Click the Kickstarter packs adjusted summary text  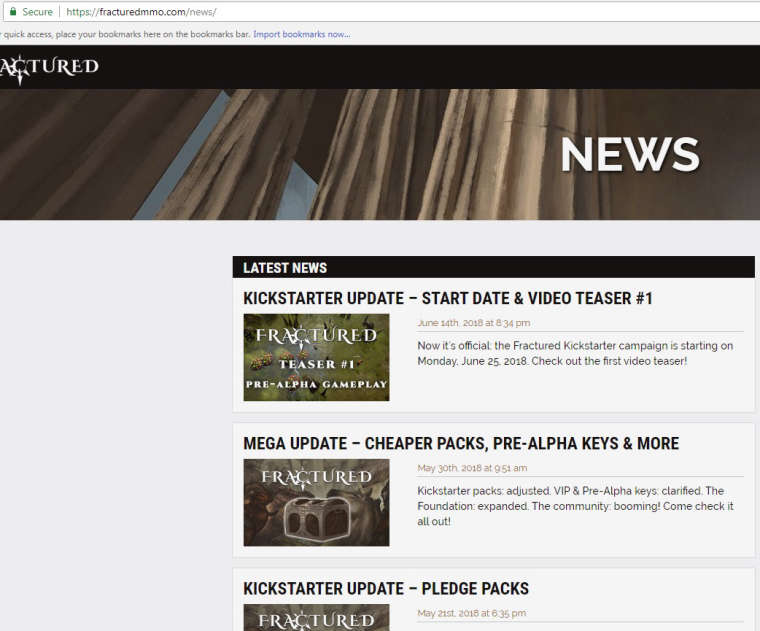tap(575, 506)
